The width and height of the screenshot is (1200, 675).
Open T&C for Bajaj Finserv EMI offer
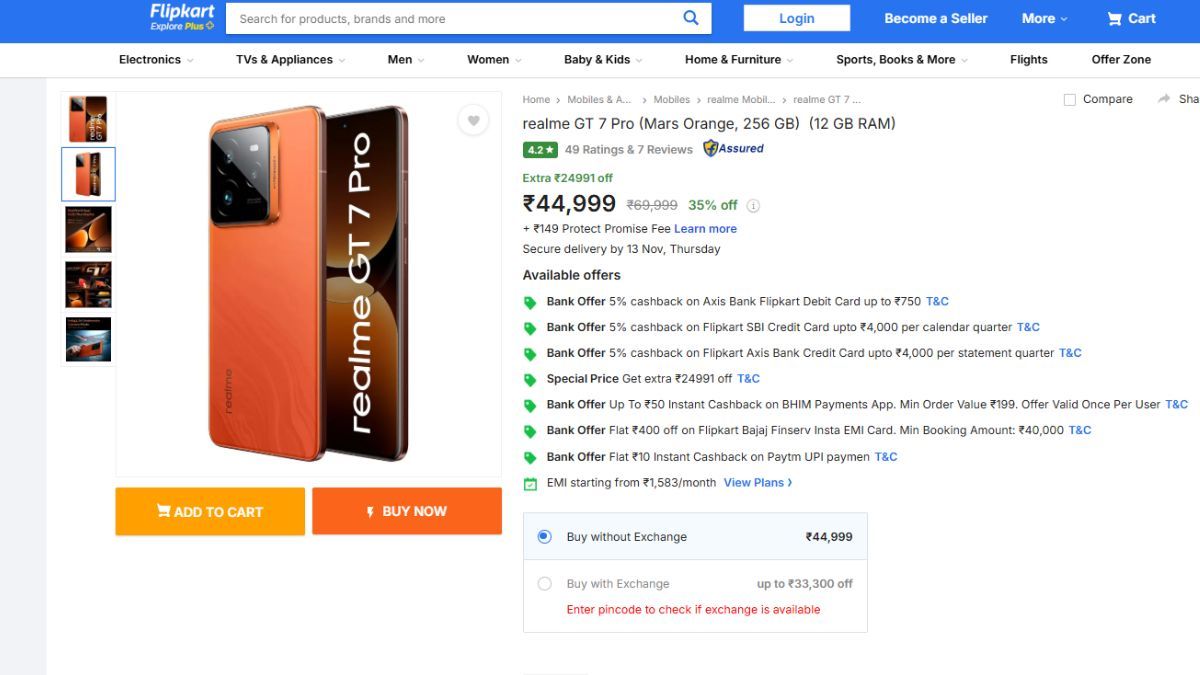click(1080, 430)
